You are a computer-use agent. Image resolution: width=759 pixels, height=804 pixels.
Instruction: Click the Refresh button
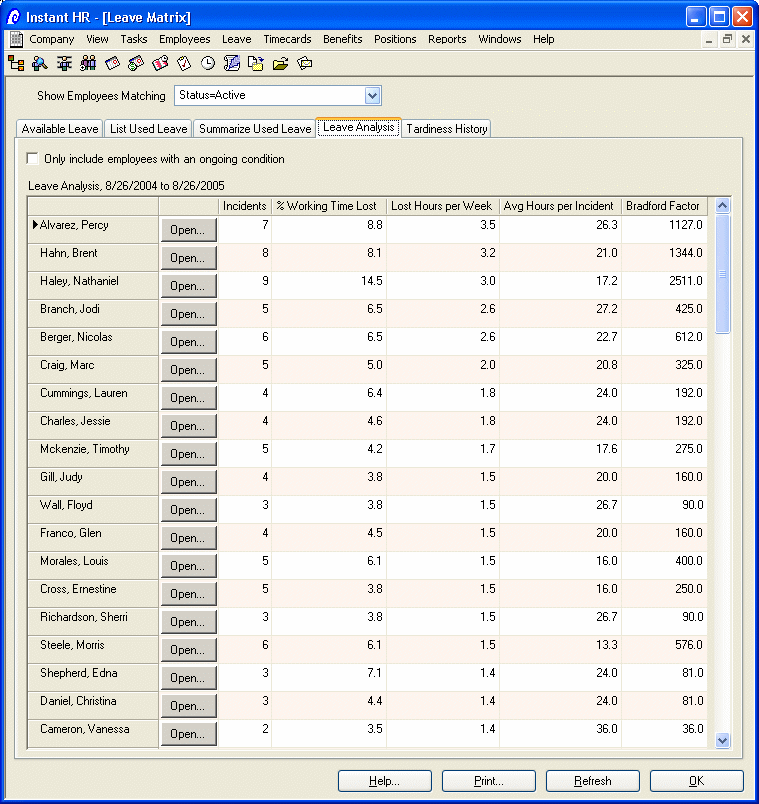pos(592,781)
